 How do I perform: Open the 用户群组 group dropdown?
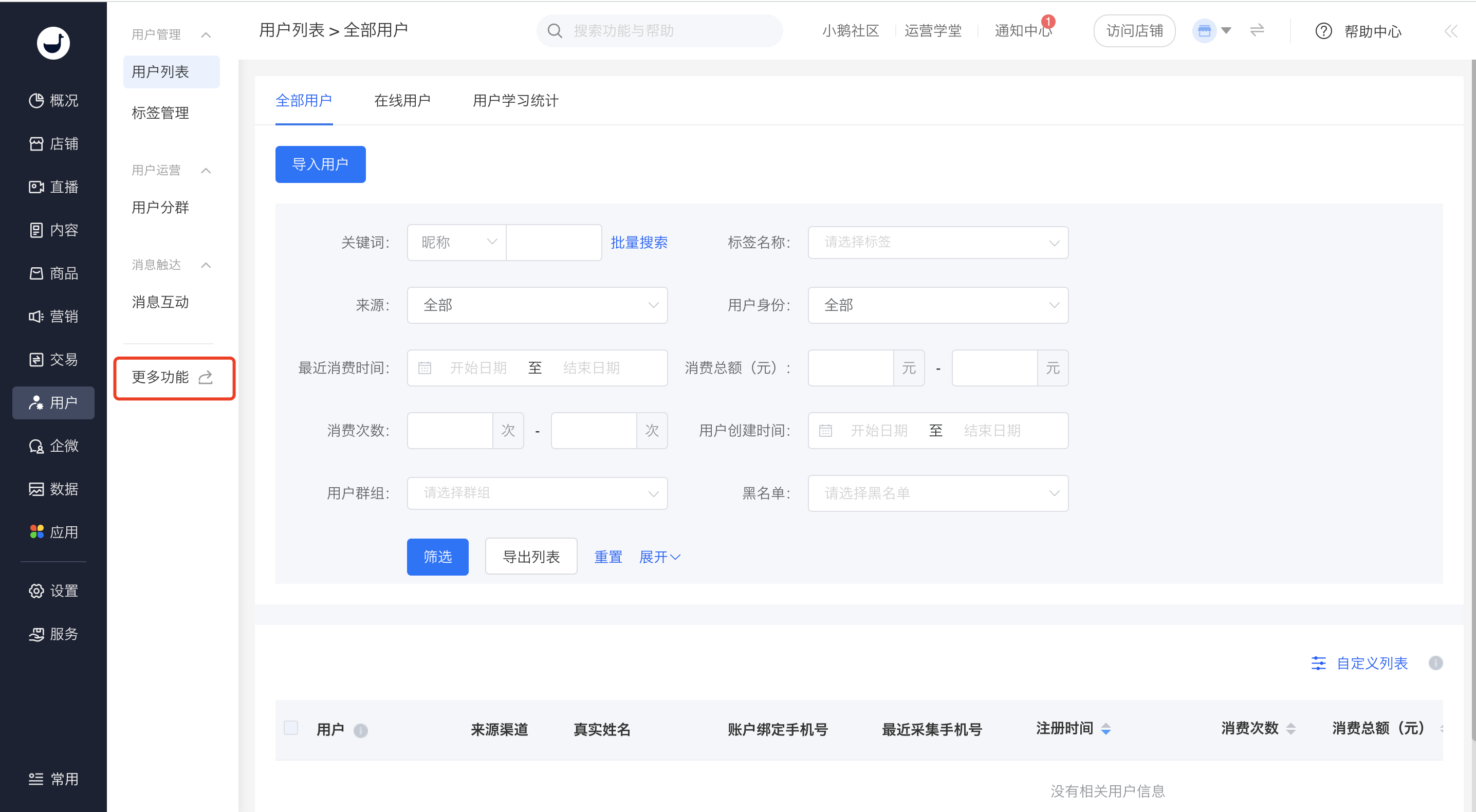pyautogui.click(x=538, y=493)
